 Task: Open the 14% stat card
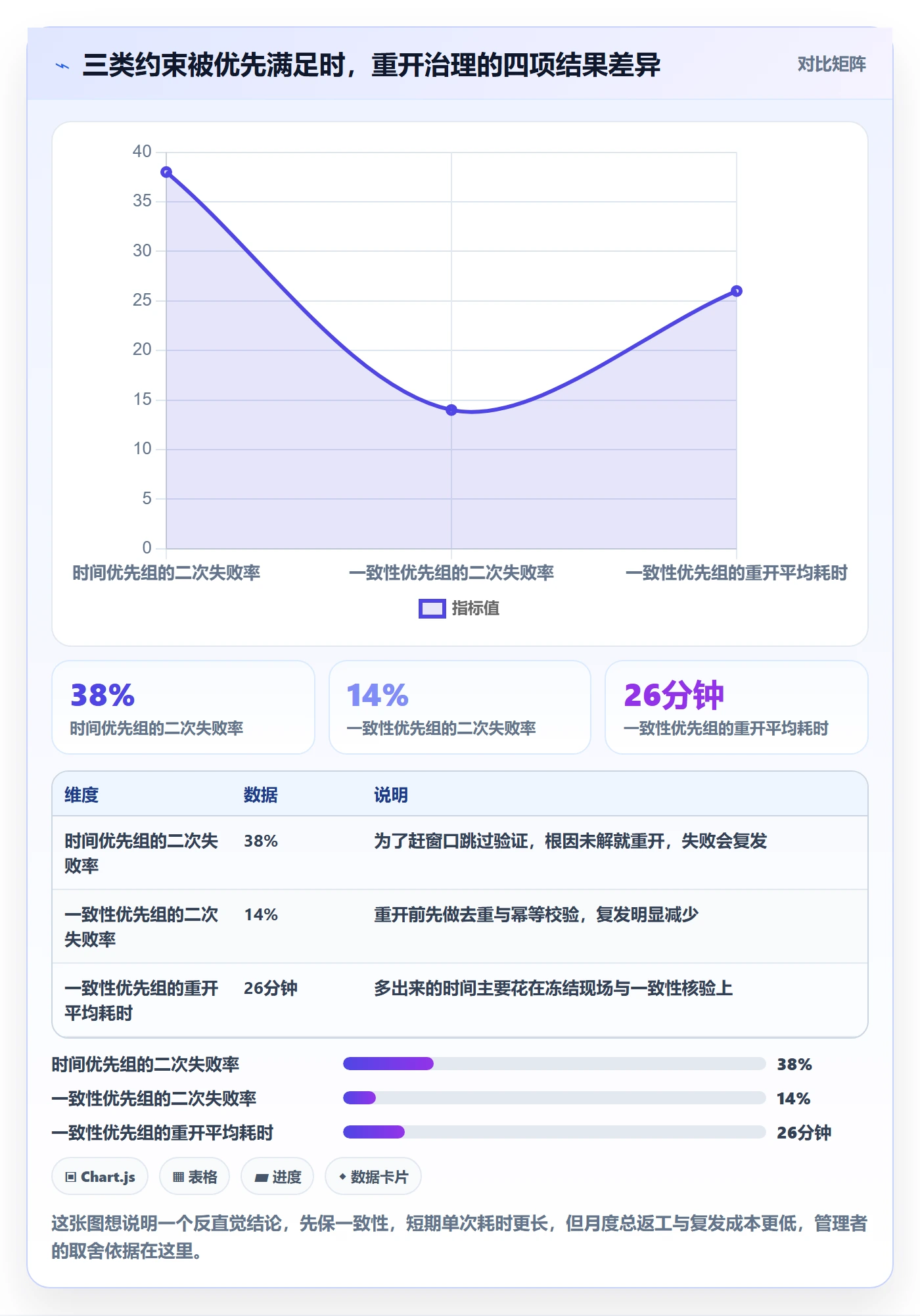coord(460,707)
